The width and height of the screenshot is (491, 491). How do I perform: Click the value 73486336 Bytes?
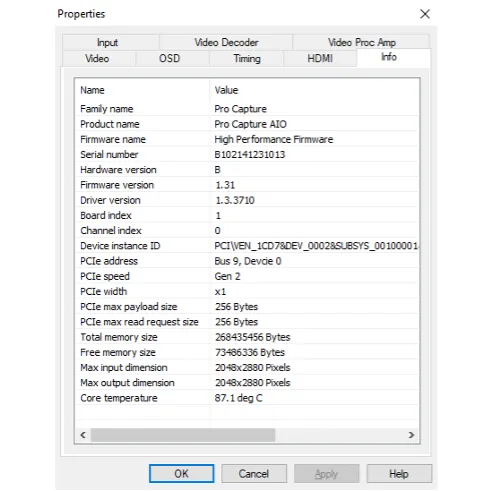[250, 352]
